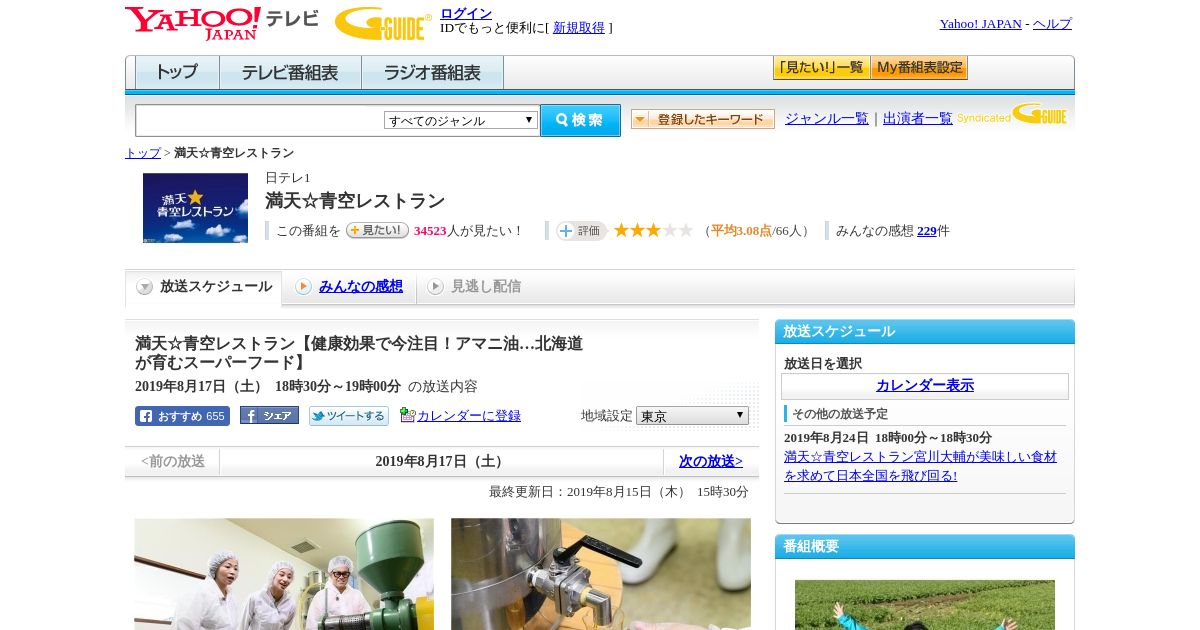Open the 地域設定 東京 region dropdown

coord(692,415)
